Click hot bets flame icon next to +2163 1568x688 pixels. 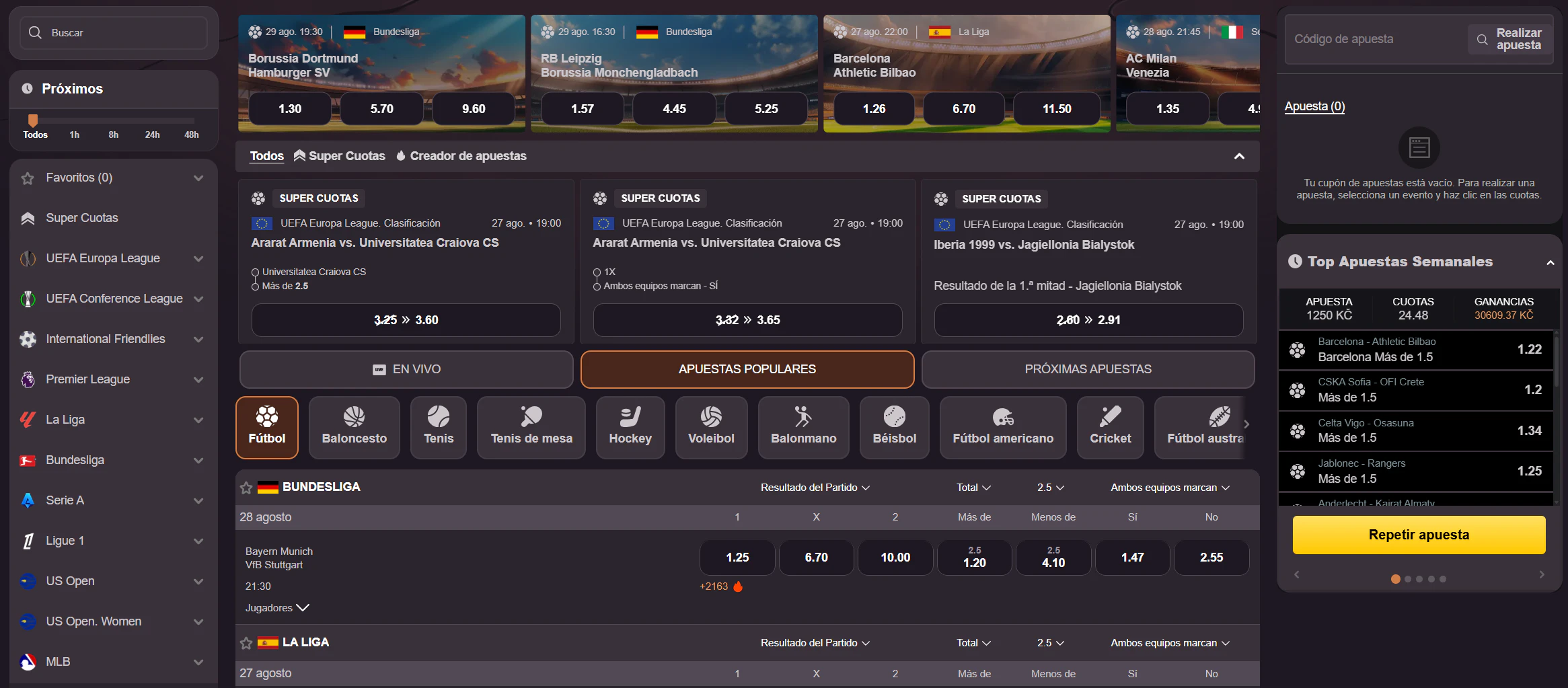[x=738, y=586]
